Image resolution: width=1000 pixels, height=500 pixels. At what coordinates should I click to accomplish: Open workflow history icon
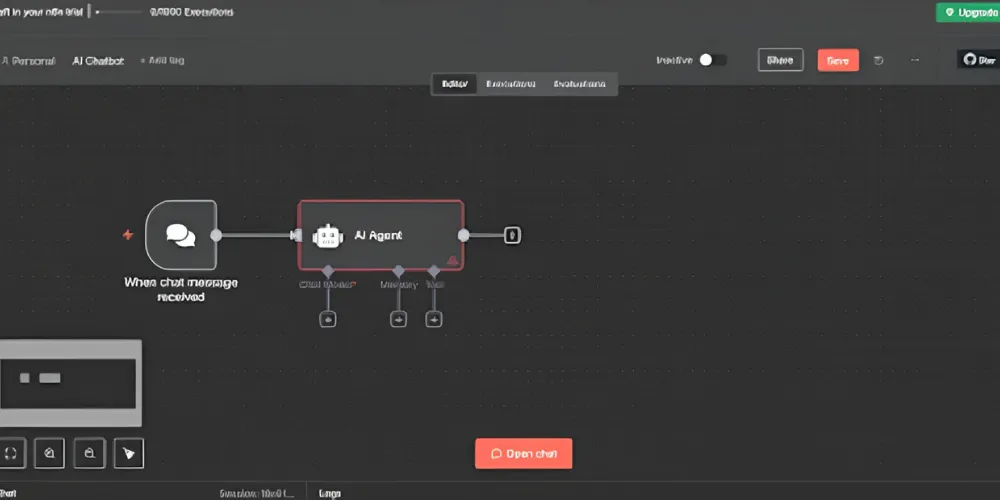pos(879,60)
